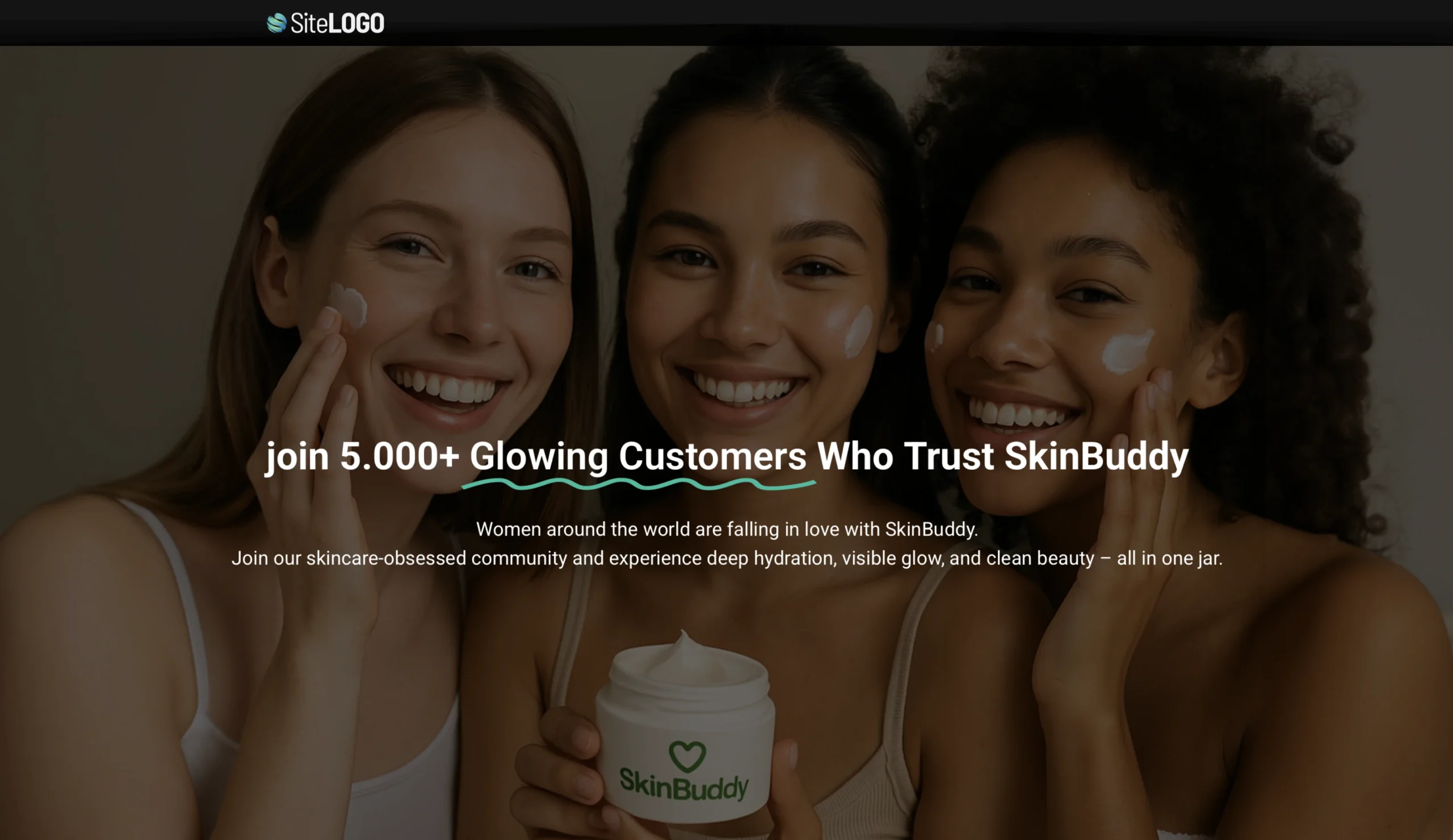This screenshot has width=1453, height=840.
Task: Click the large cream smear on the right woman's cheek
Action: tap(1127, 351)
